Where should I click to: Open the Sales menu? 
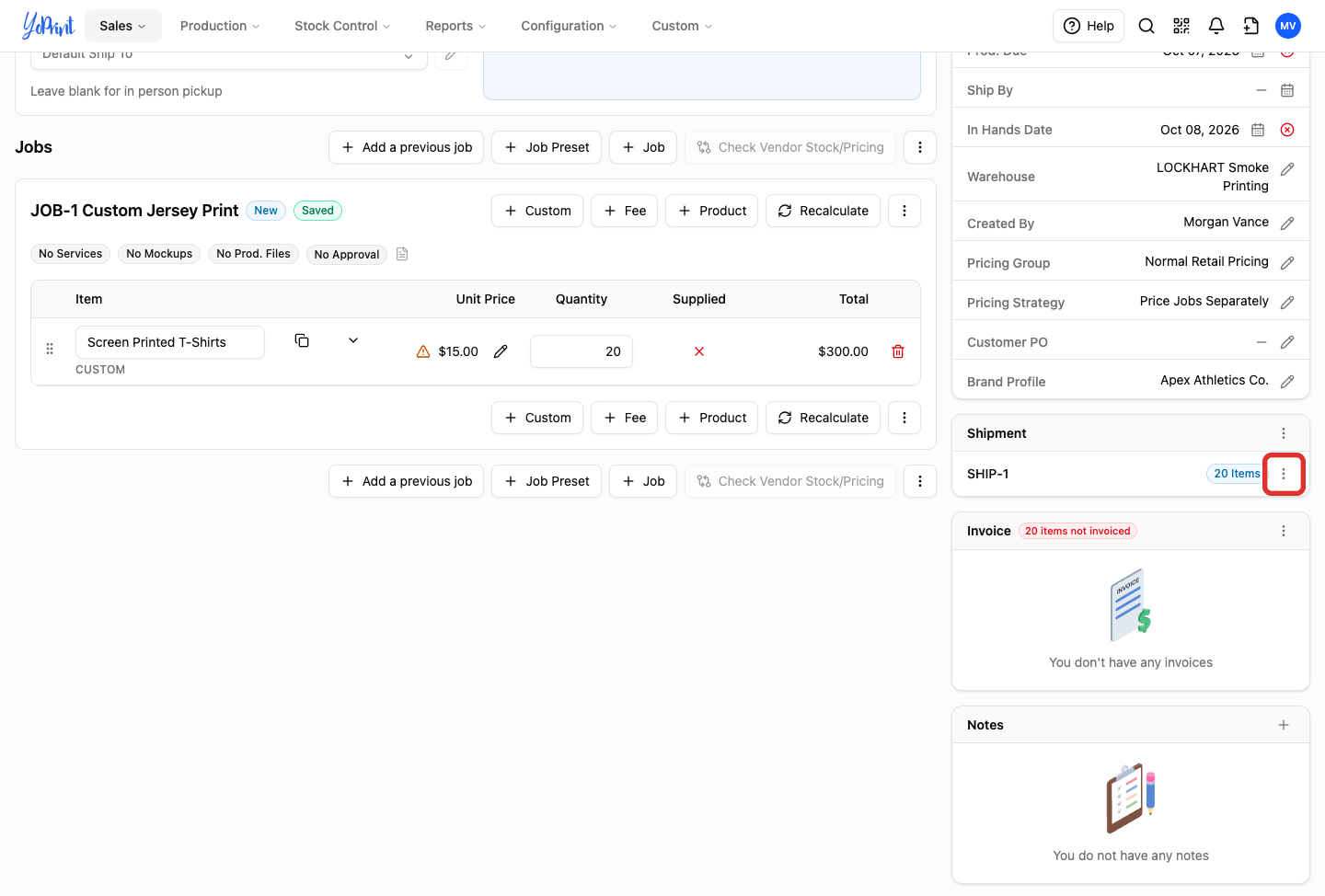pos(123,26)
